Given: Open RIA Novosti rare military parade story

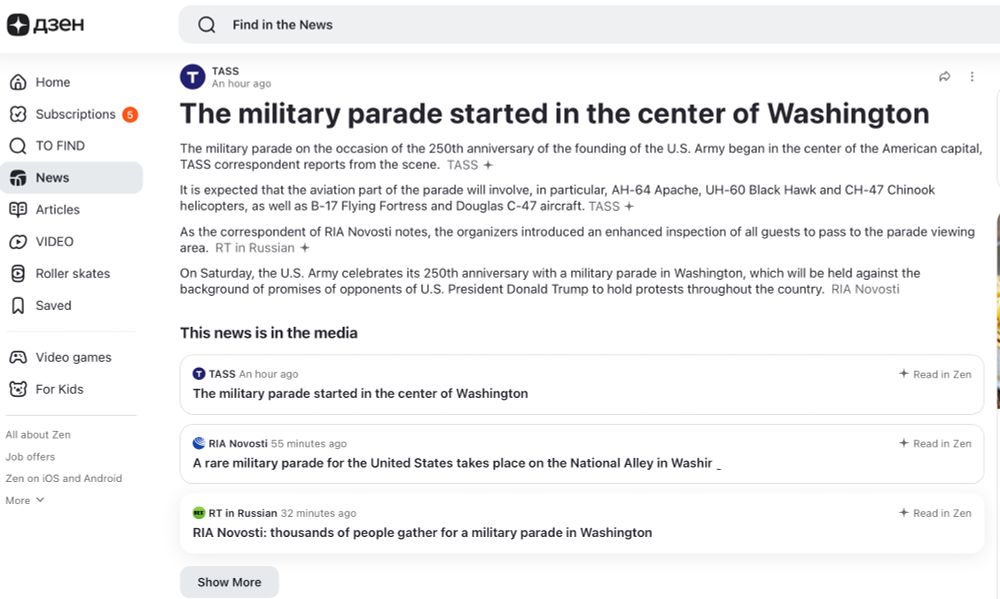Looking at the screenshot, I should pos(452,463).
